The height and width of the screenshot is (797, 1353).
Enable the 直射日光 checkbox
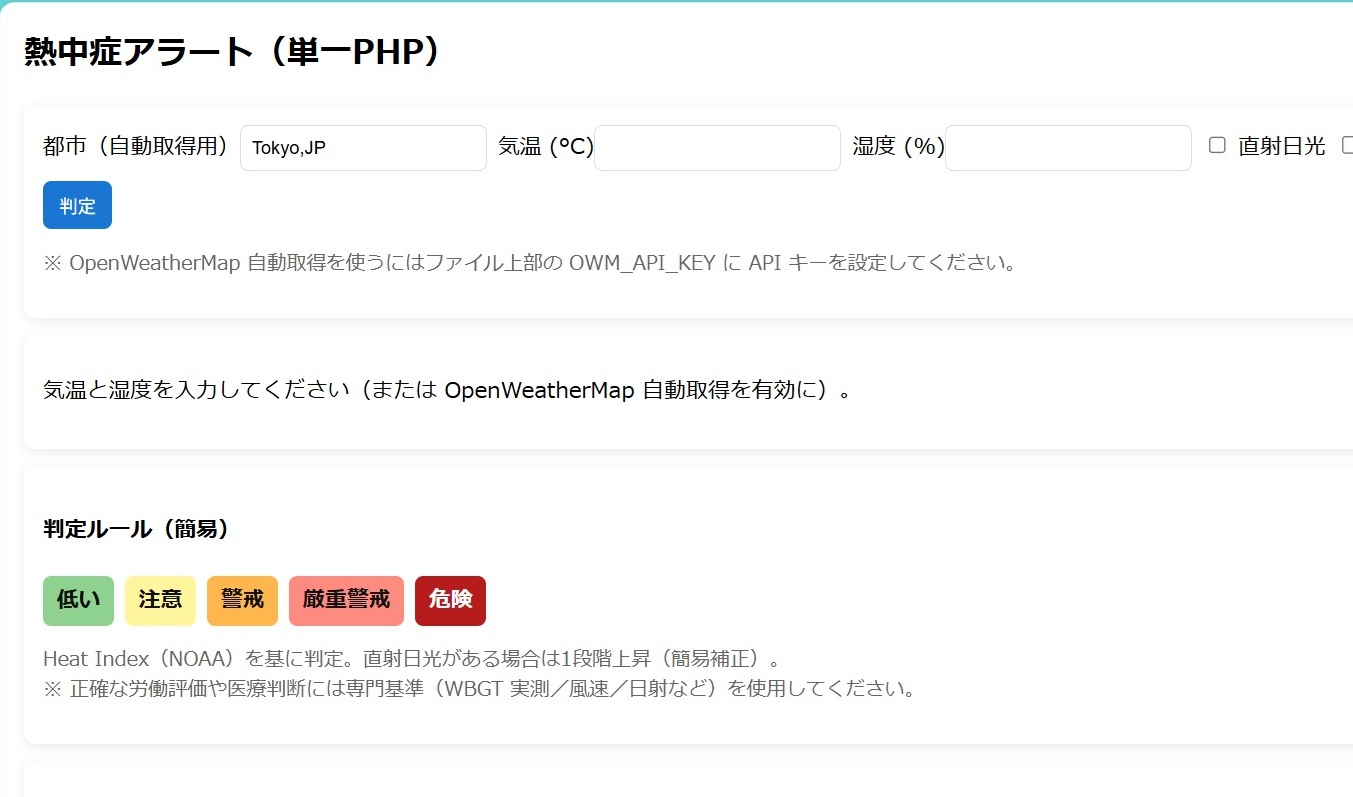(1217, 146)
